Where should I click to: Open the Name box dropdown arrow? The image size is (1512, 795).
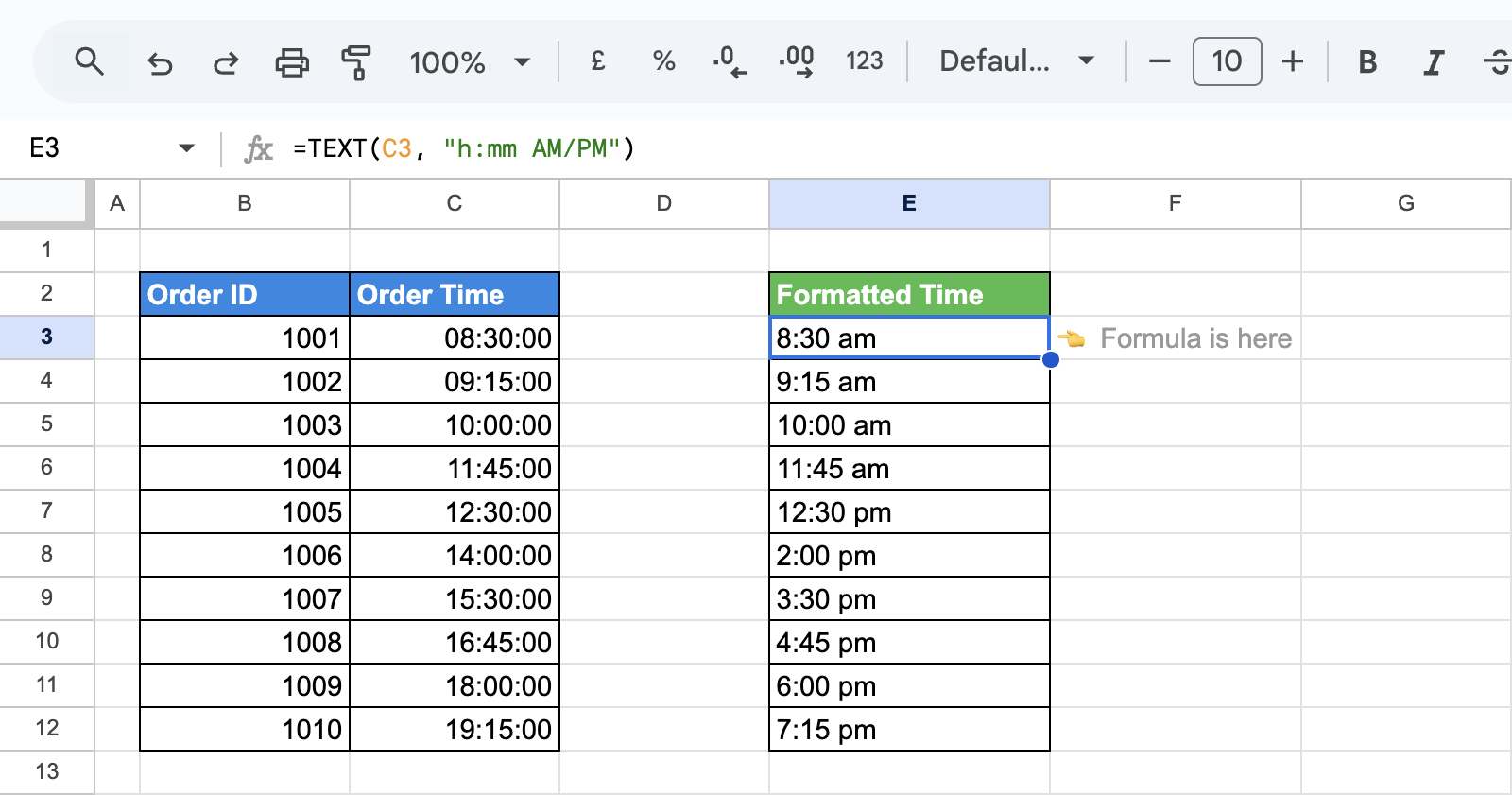click(x=186, y=148)
